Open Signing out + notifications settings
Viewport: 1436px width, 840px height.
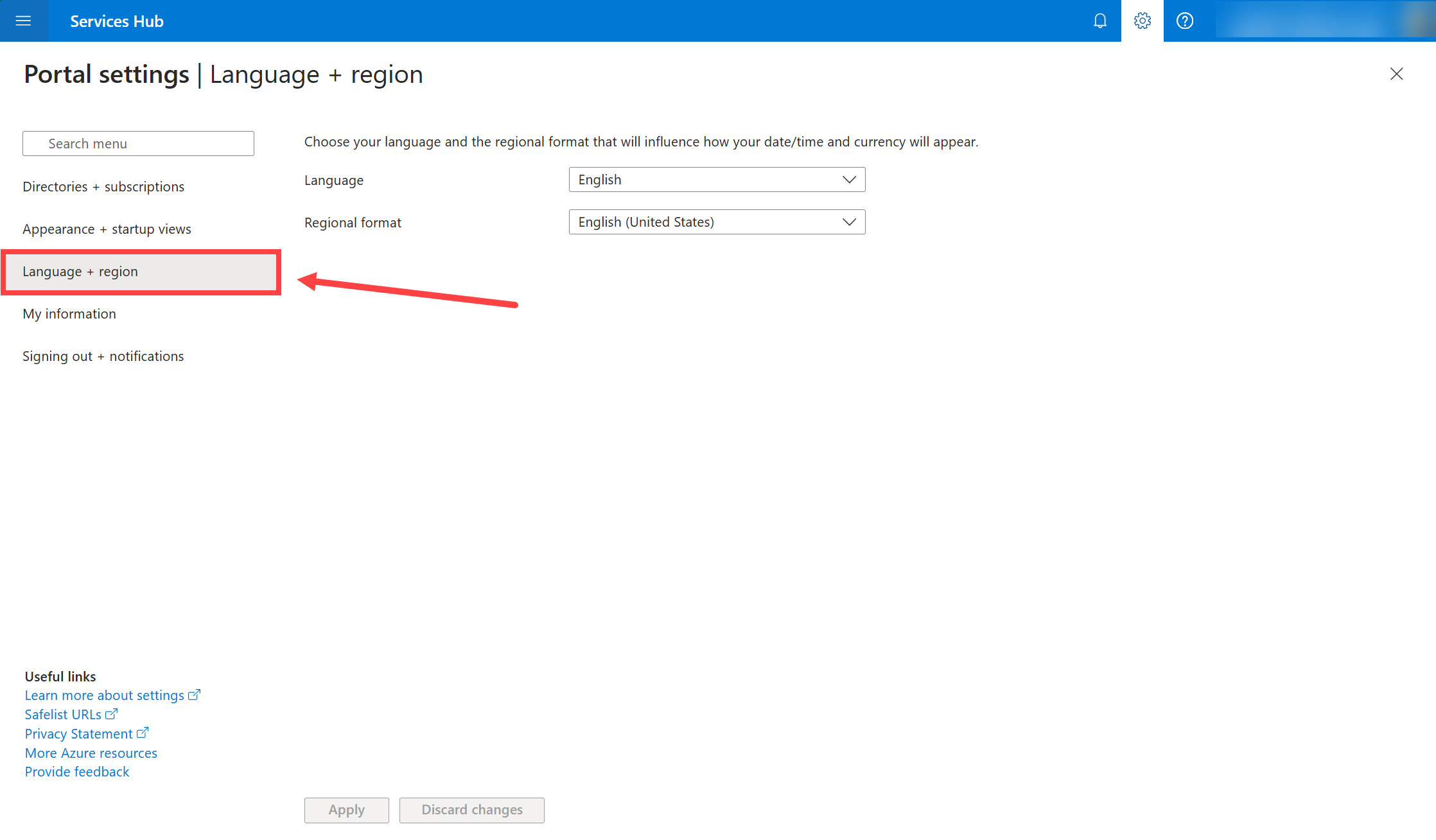pyautogui.click(x=103, y=356)
